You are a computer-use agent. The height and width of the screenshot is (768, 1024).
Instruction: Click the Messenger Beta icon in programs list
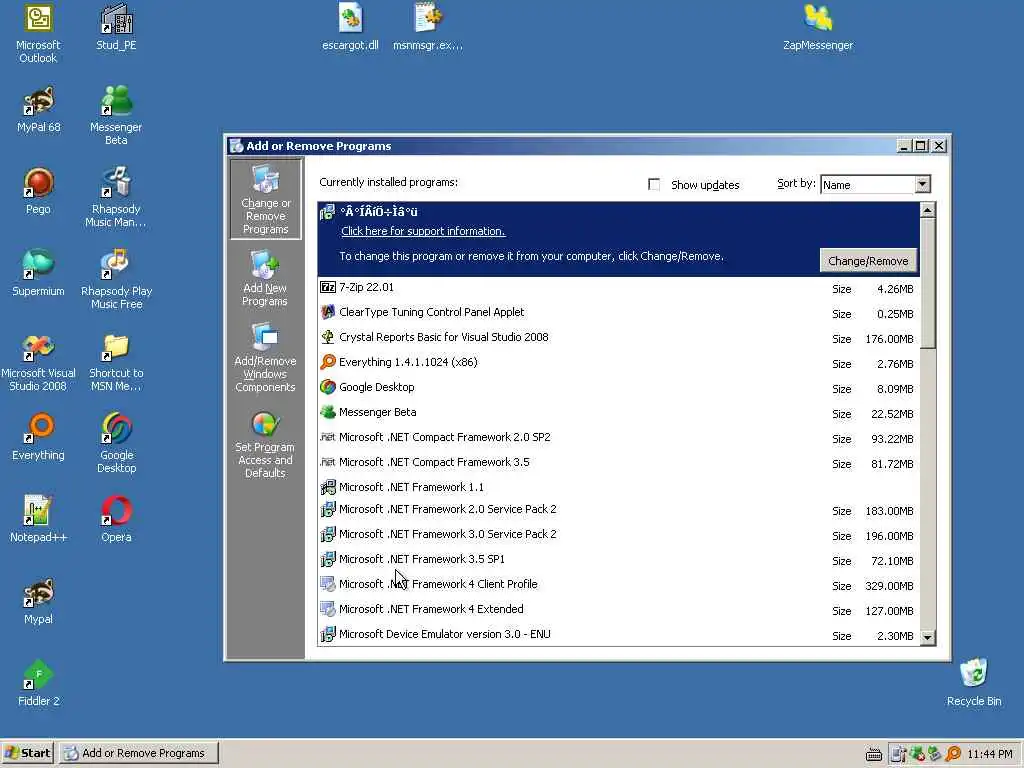coord(328,412)
